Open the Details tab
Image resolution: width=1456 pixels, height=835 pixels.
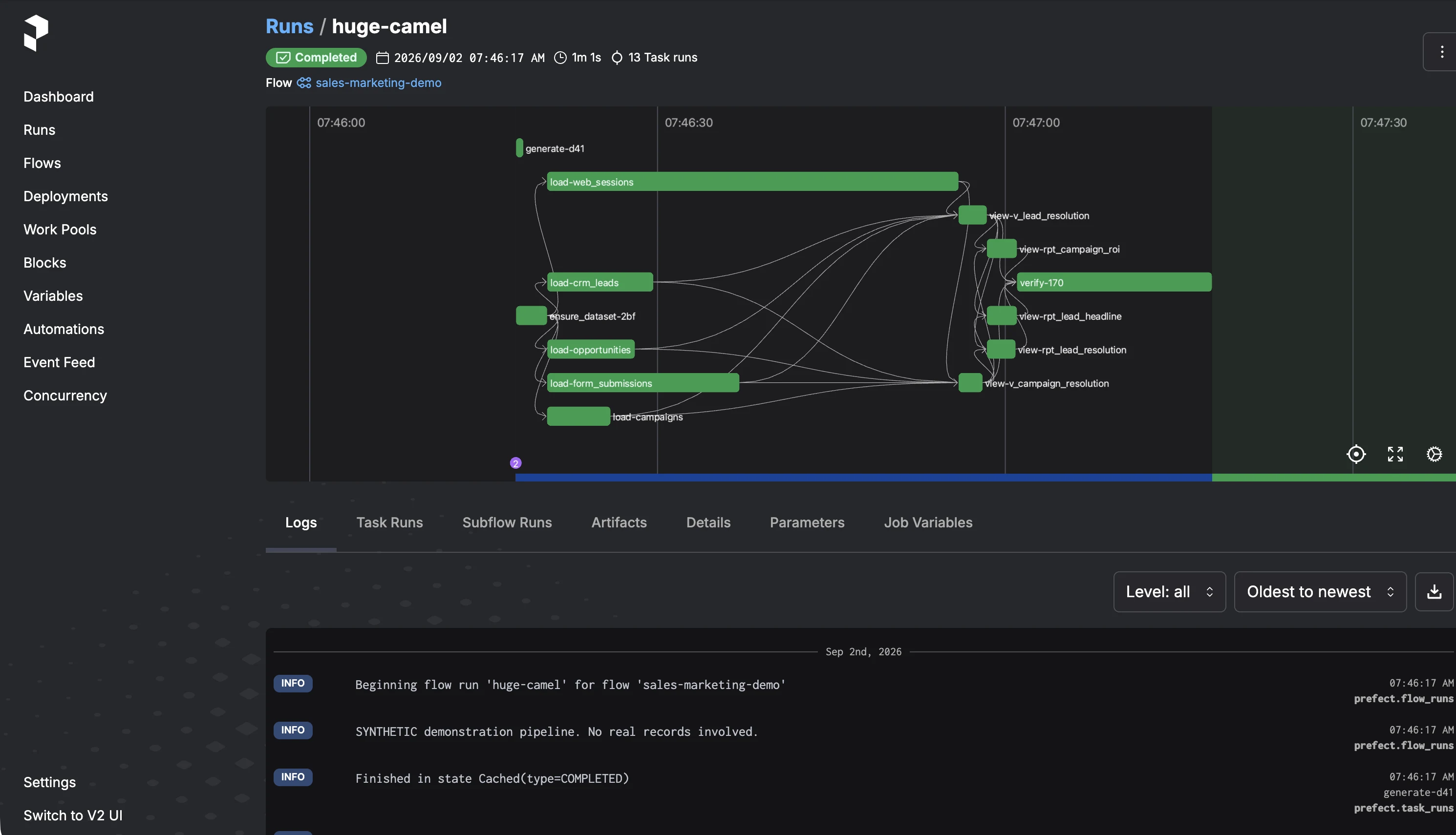708,522
